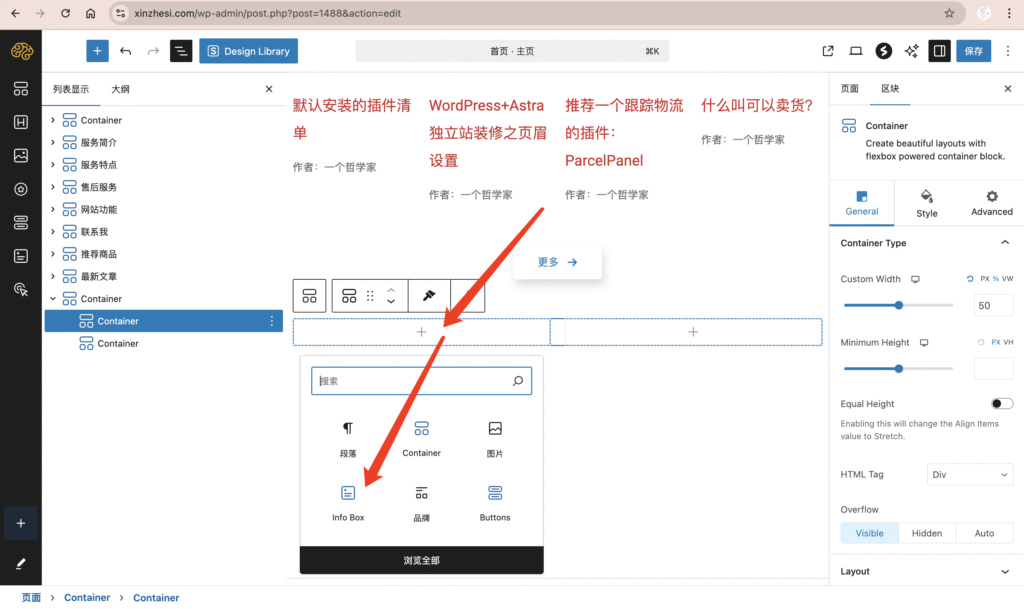Toggle the Equal Height switch
The image size is (1024, 609).
pyautogui.click(x=1000, y=404)
